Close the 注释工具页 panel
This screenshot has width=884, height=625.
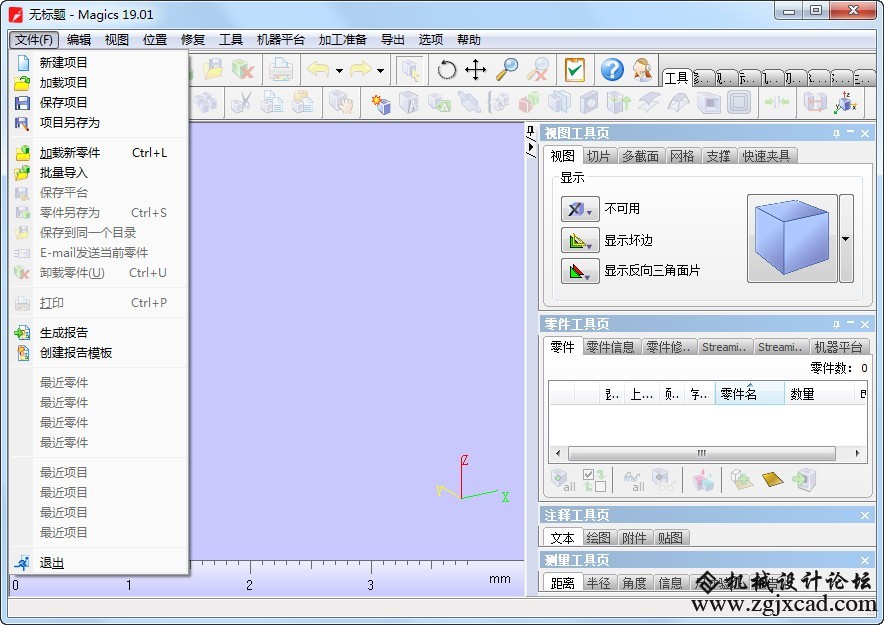tap(865, 515)
